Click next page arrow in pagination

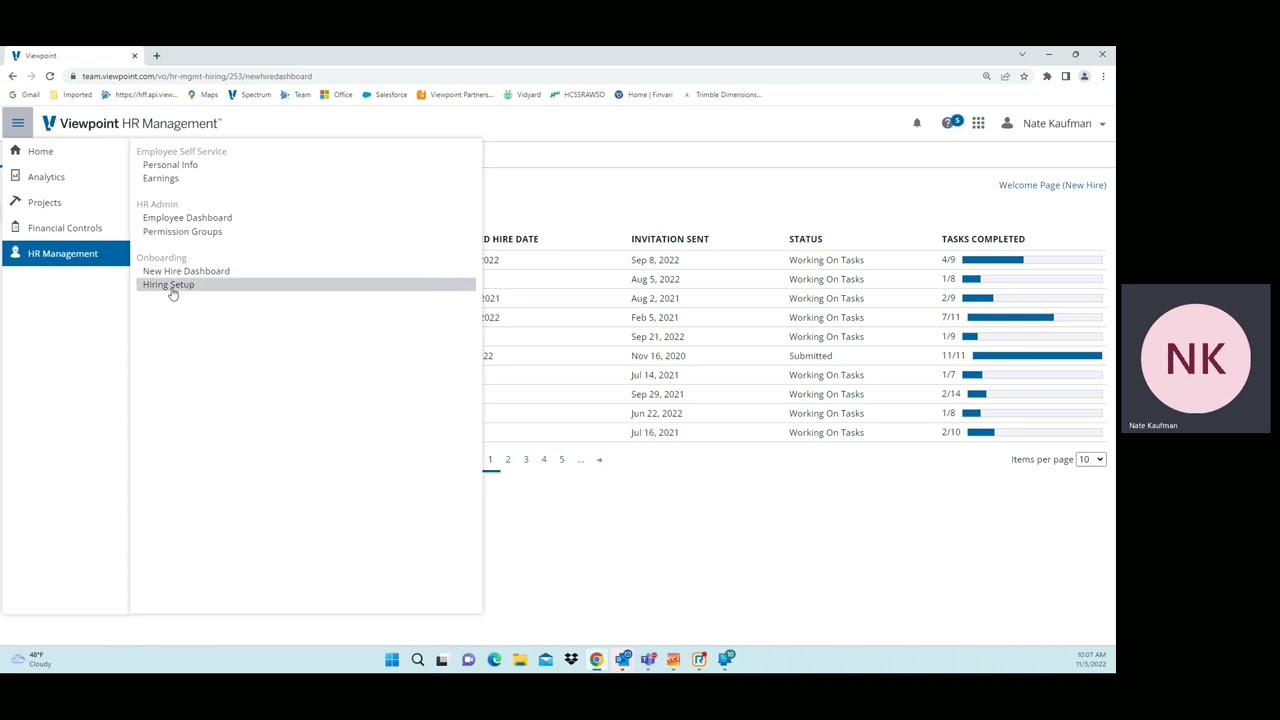coord(599,459)
